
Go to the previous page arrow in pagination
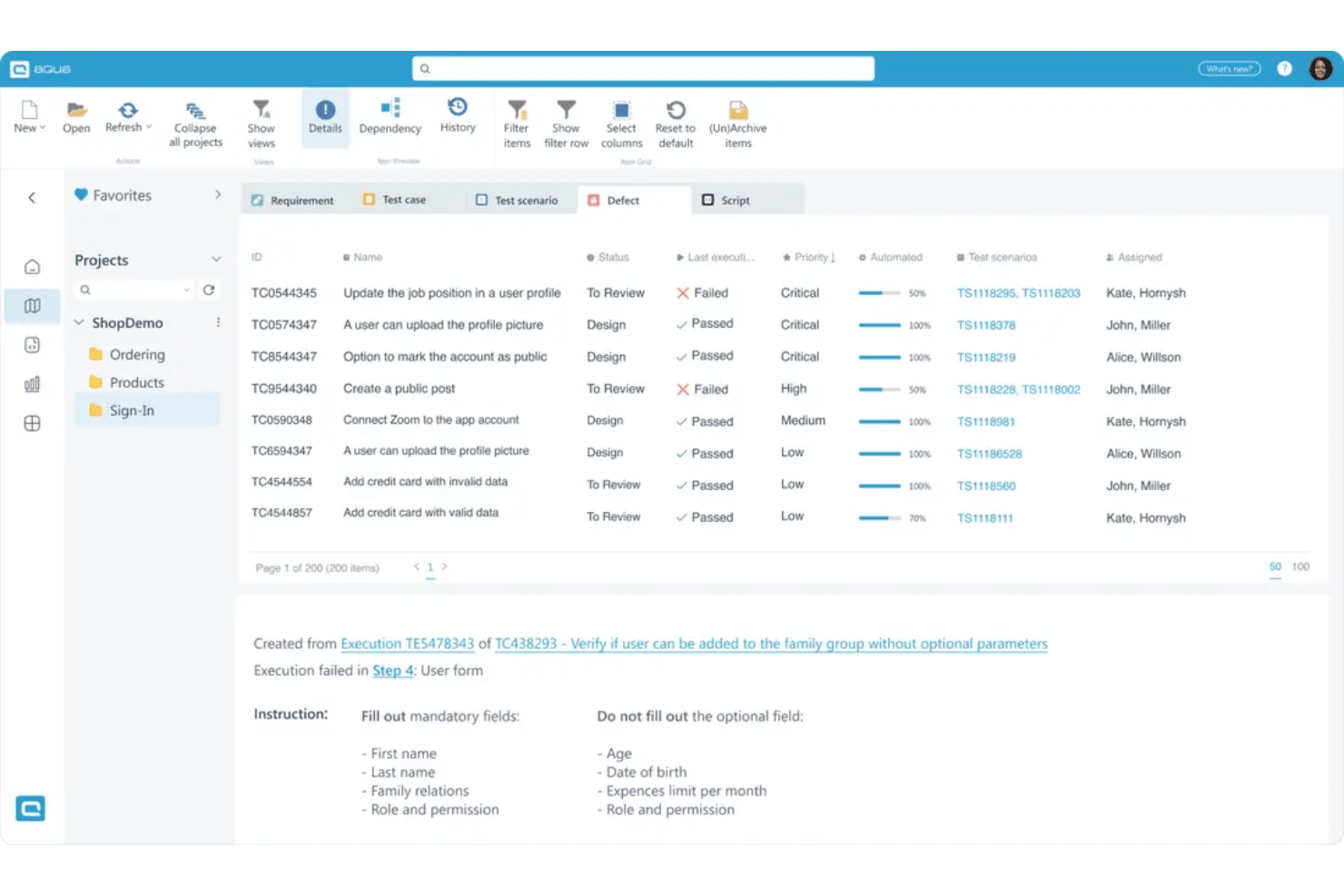[417, 566]
